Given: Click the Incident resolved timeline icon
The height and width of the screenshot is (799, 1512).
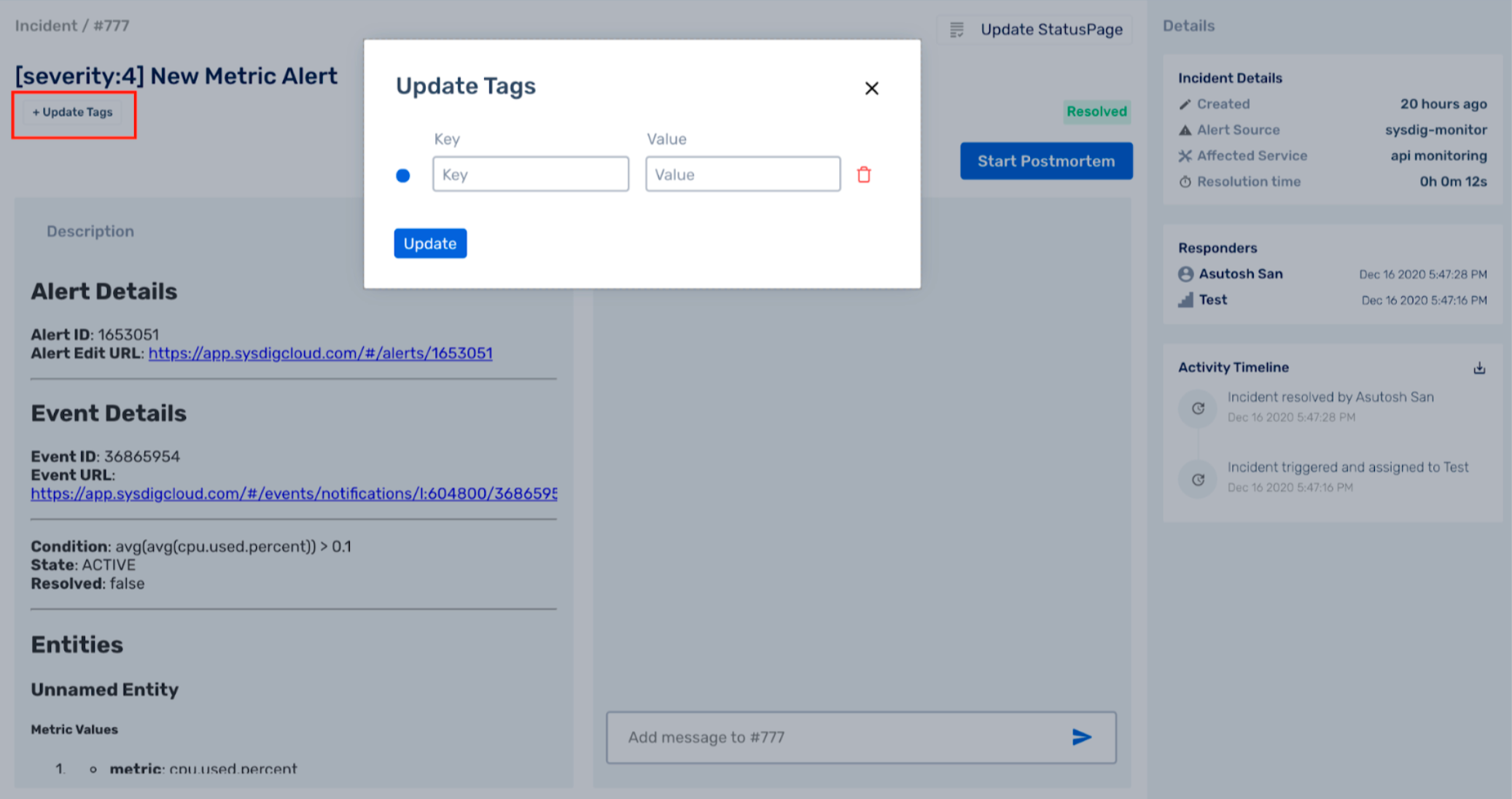Looking at the screenshot, I should pyautogui.click(x=1198, y=408).
